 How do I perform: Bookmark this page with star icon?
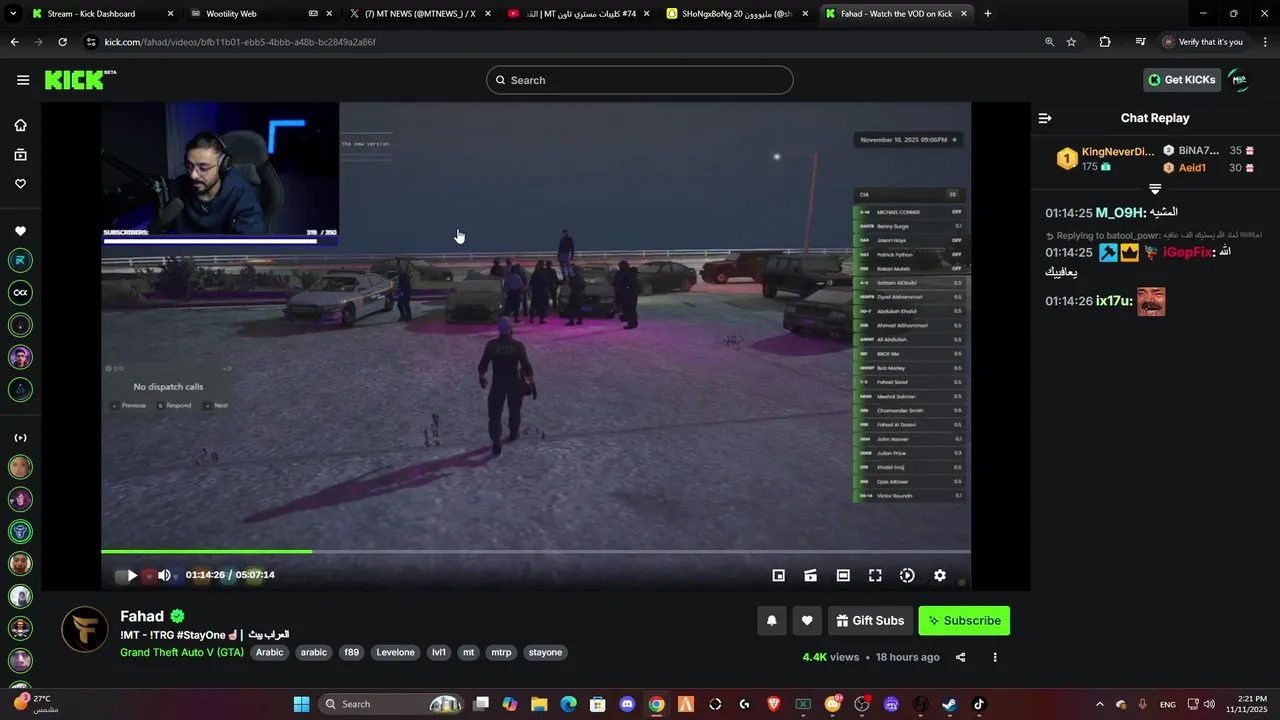click(x=1072, y=42)
